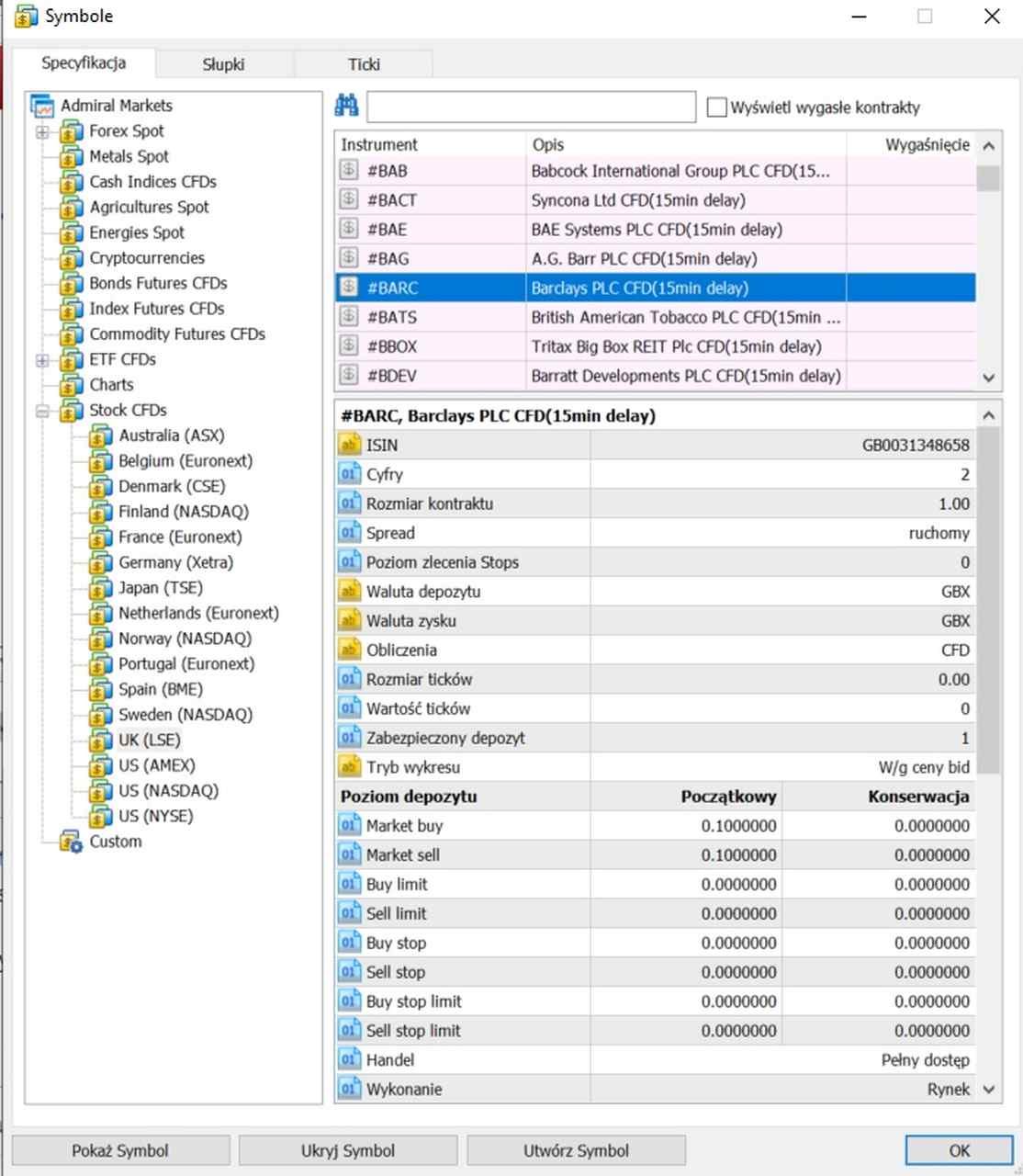Click the Commodity Futures CFDs folder icon
The height and width of the screenshot is (1176, 1023).
point(71,334)
